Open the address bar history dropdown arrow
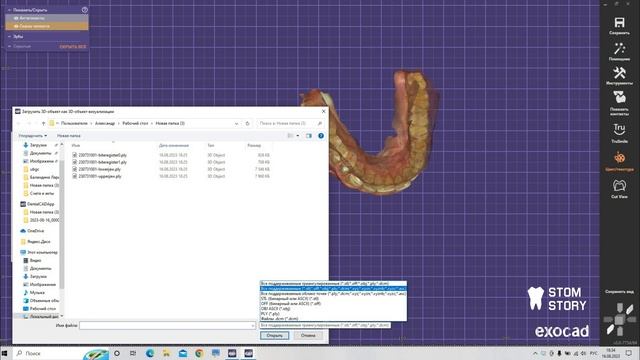The image size is (640, 360). 236,123
